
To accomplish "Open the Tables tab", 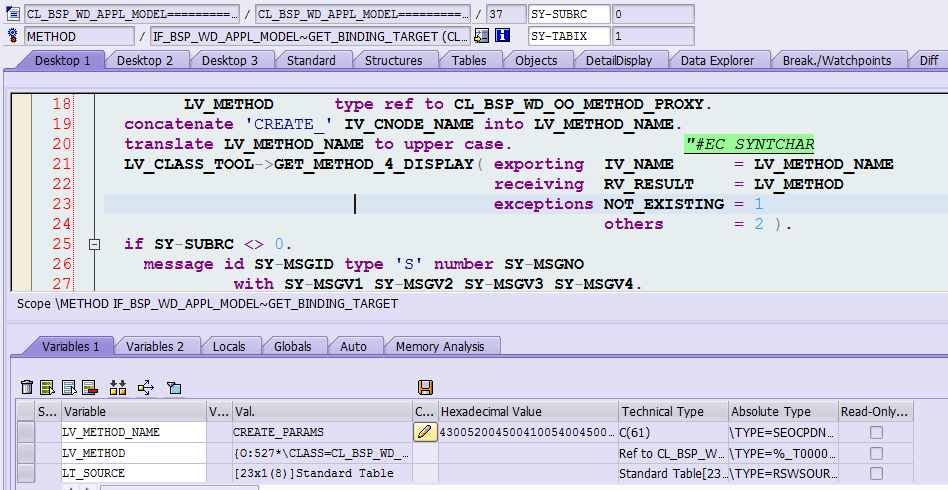I will [469, 60].
